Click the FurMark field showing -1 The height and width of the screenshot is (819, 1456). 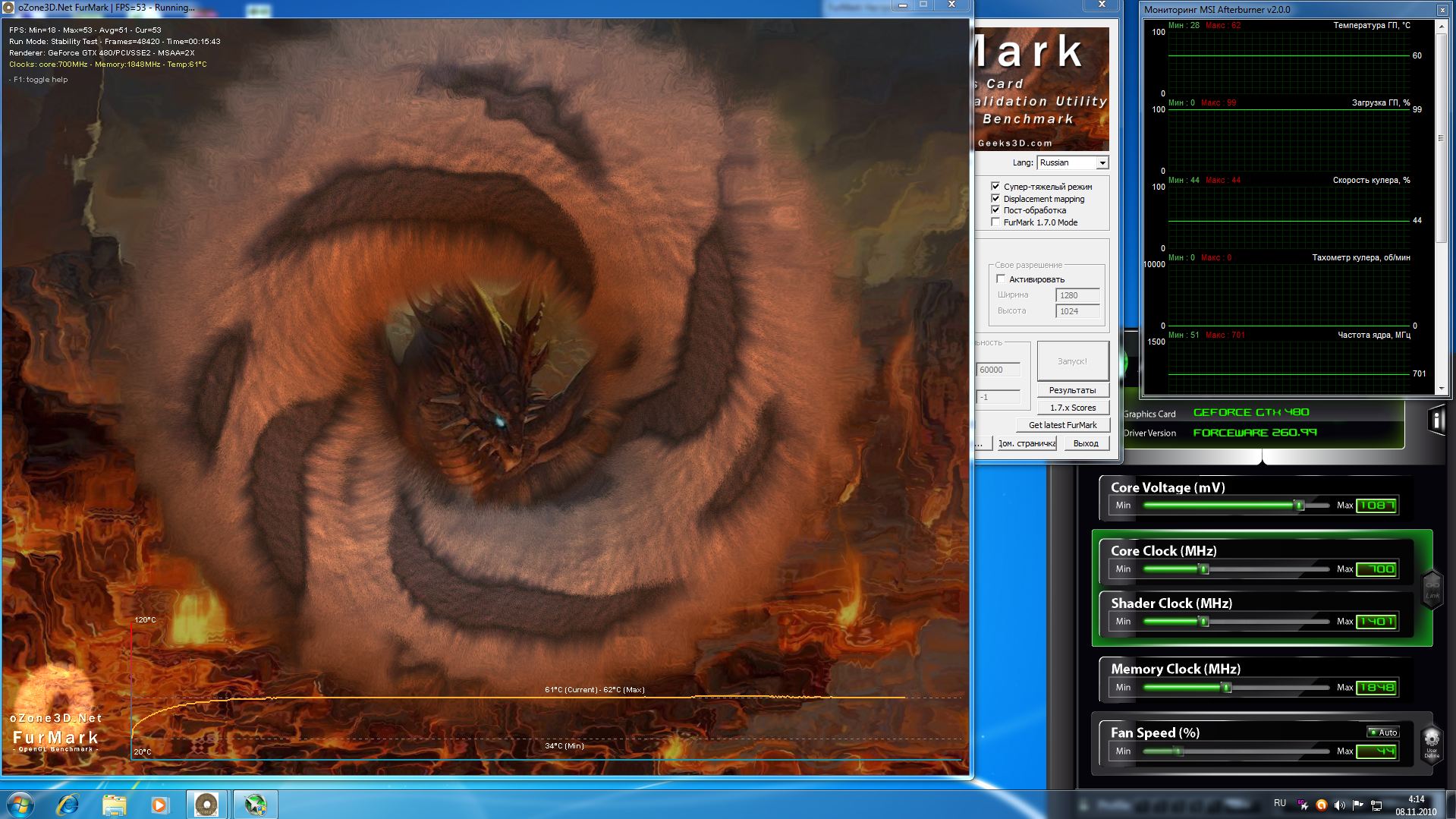[x=998, y=397]
